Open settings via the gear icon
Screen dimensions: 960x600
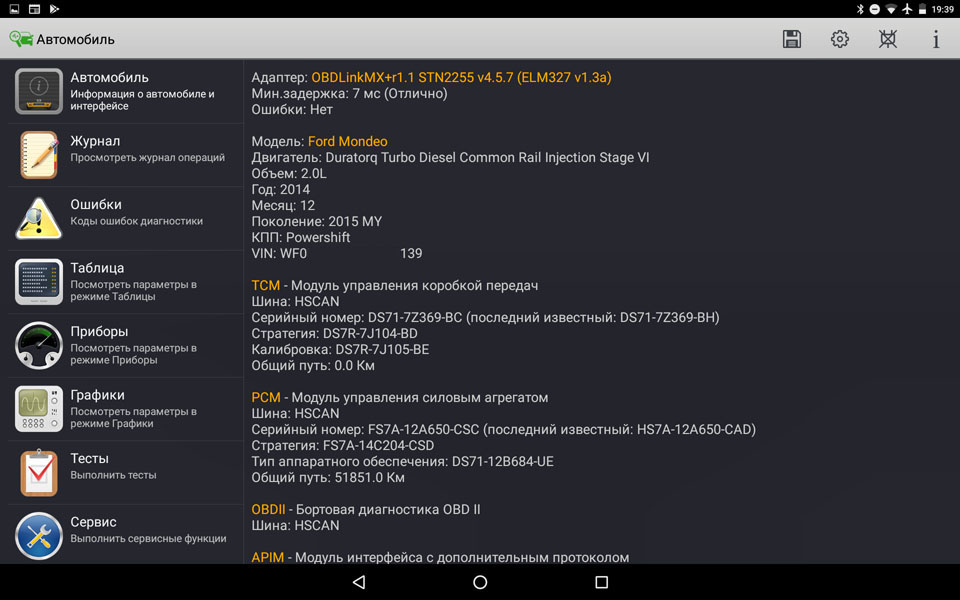[x=840, y=39]
